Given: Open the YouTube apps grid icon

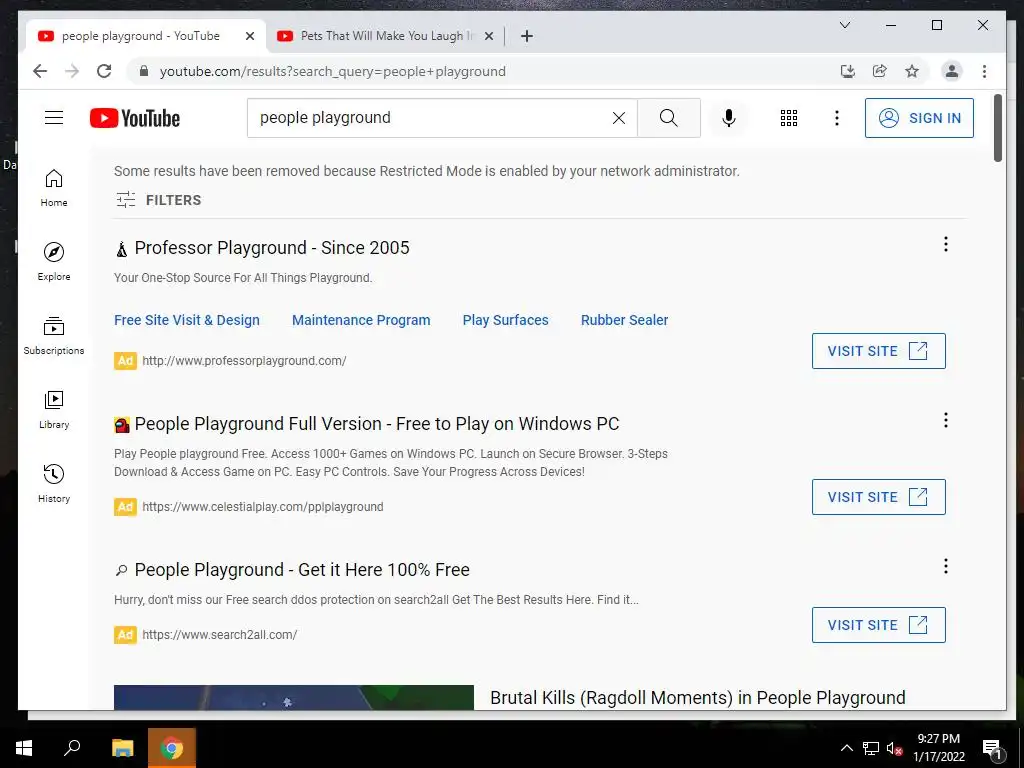Looking at the screenshot, I should 789,118.
